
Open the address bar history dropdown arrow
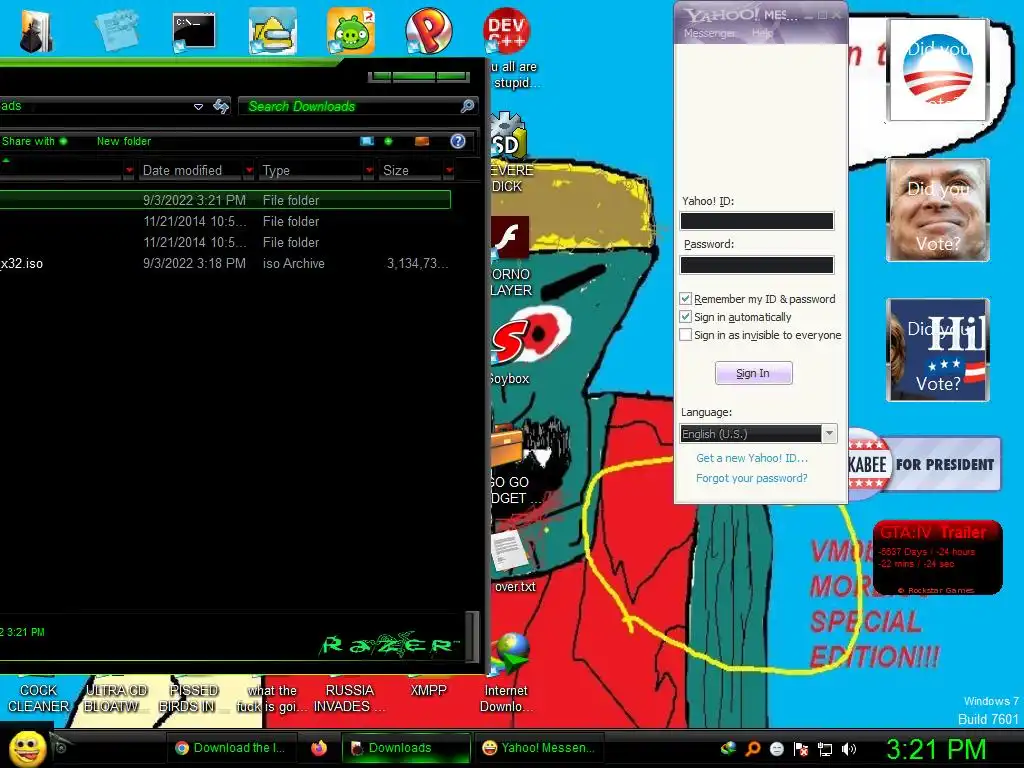click(199, 106)
